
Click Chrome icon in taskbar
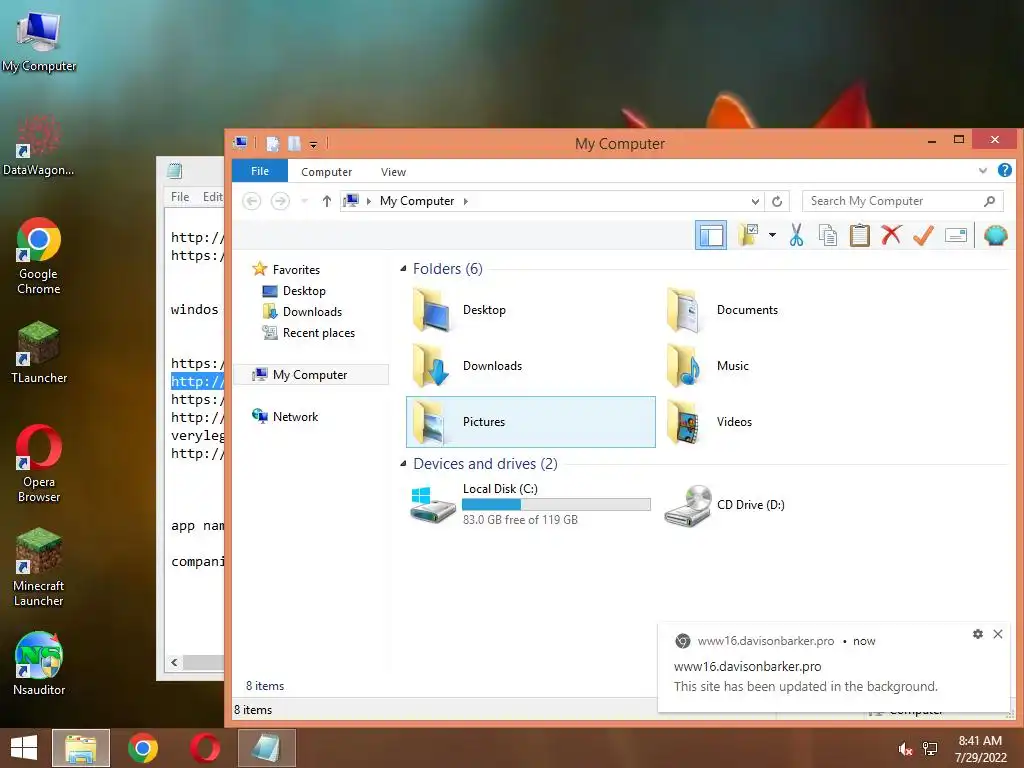pyautogui.click(x=143, y=748)
